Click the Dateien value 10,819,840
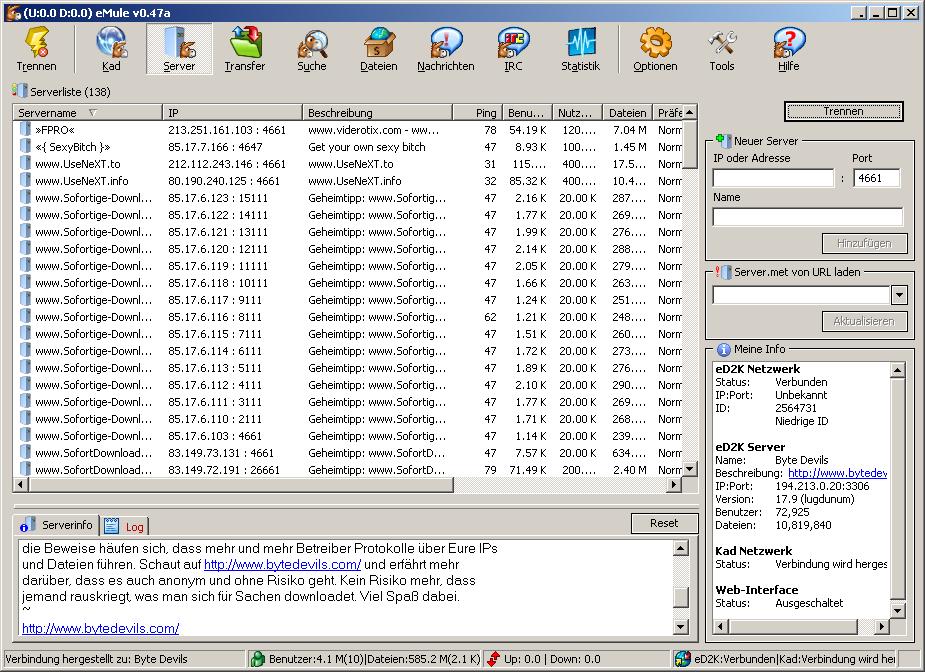This screenshot has height=672, width=925. coord(803,525)
